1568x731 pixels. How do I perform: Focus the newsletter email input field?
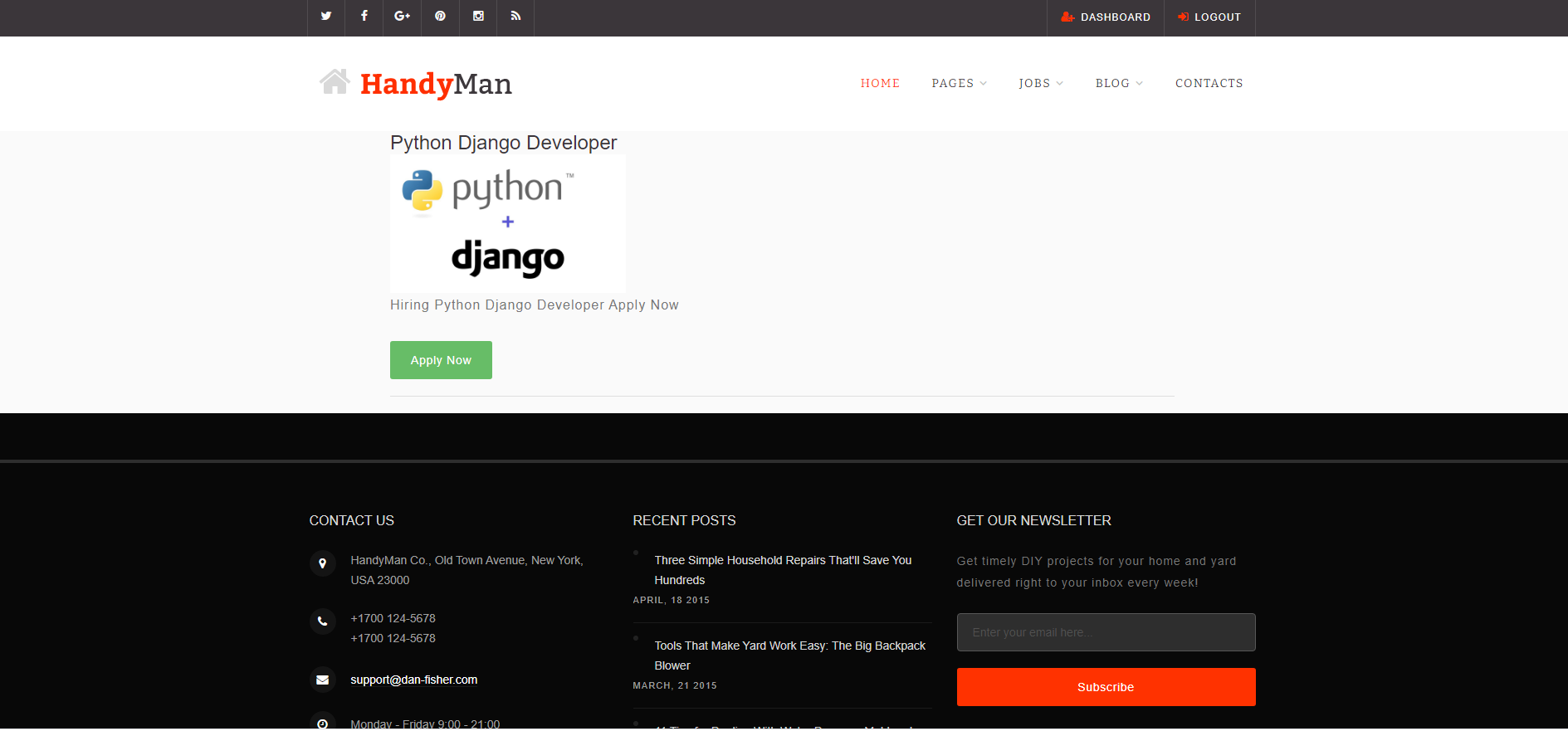coord(1106,632)
